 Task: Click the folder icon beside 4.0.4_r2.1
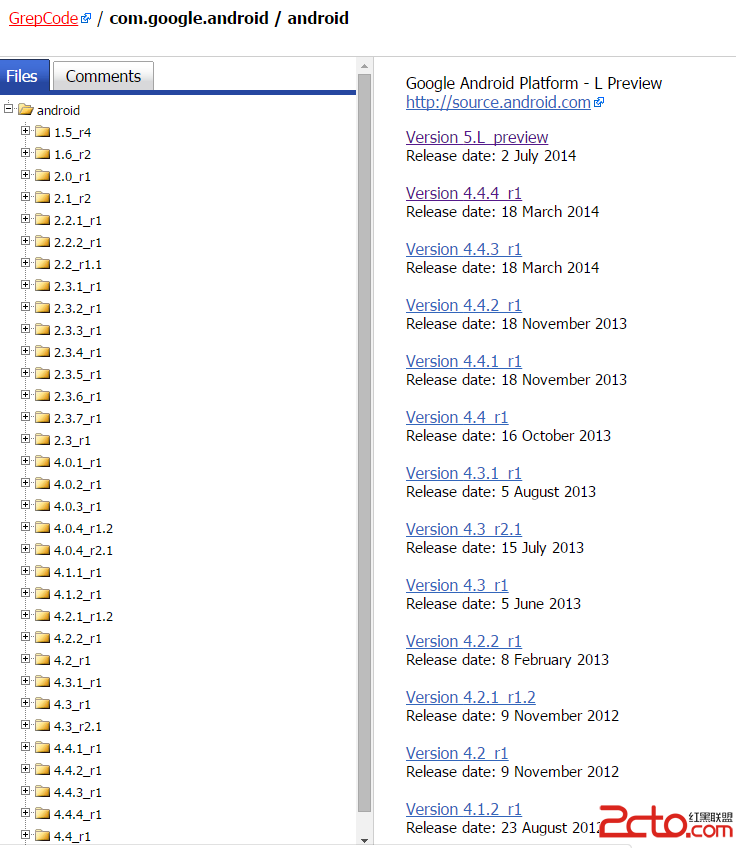[42, 550]
